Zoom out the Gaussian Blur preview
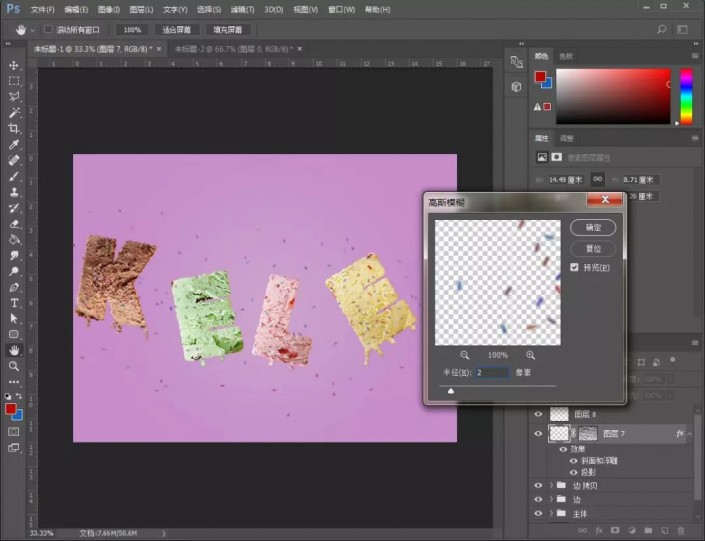This screenshot has height=541, width=705. [464, 355]
